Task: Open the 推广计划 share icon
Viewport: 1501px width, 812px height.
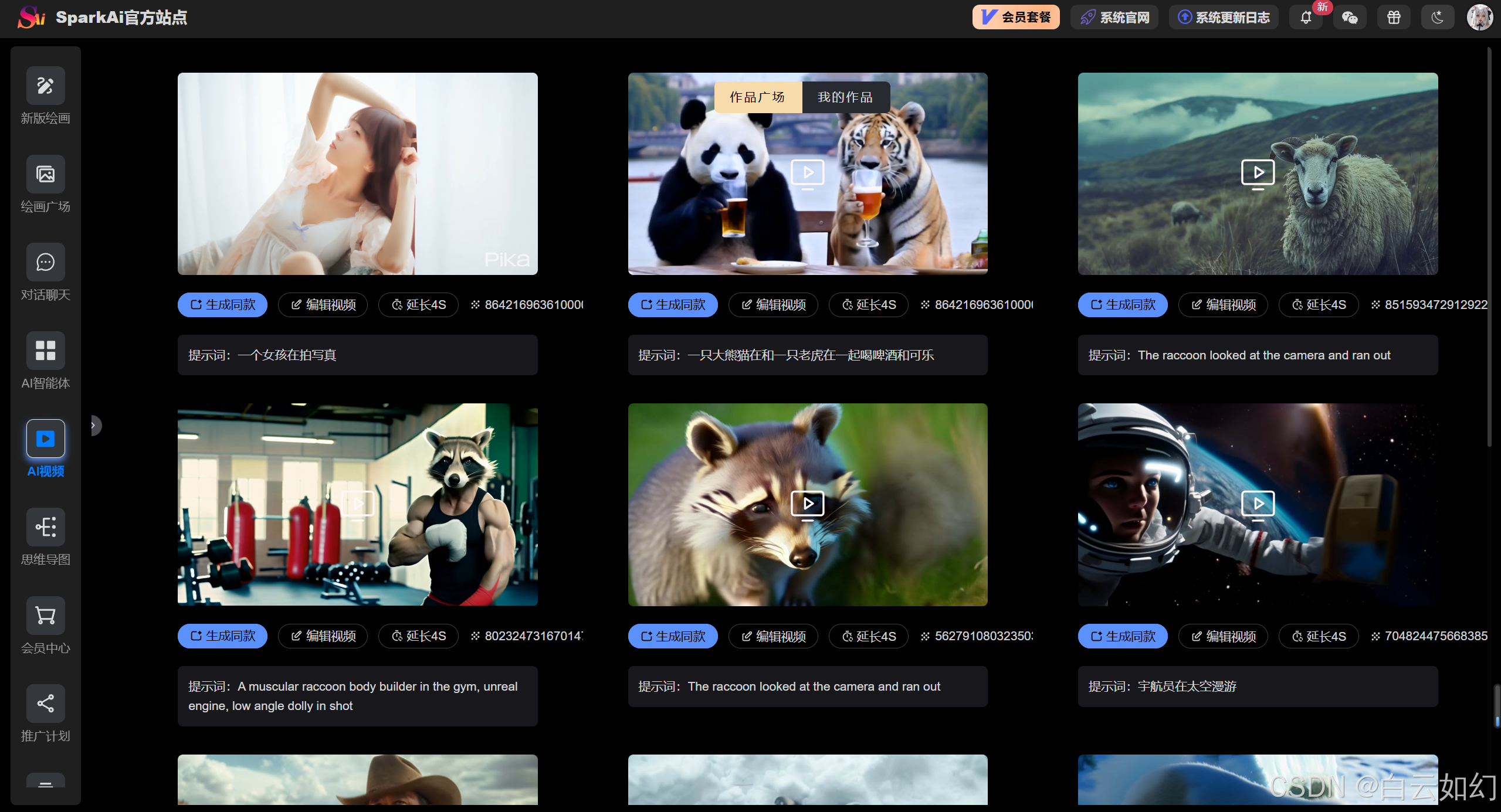Action: pyautogui.click(x=45, y=704)
